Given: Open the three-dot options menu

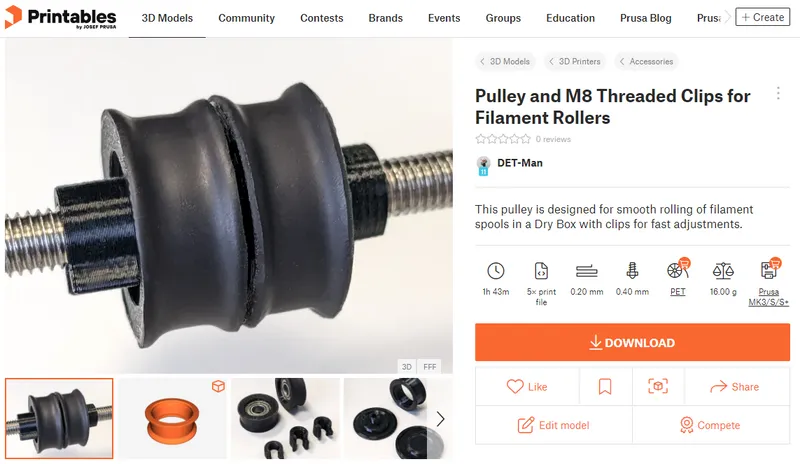Looking at the screenshot, I should (778, 93).
